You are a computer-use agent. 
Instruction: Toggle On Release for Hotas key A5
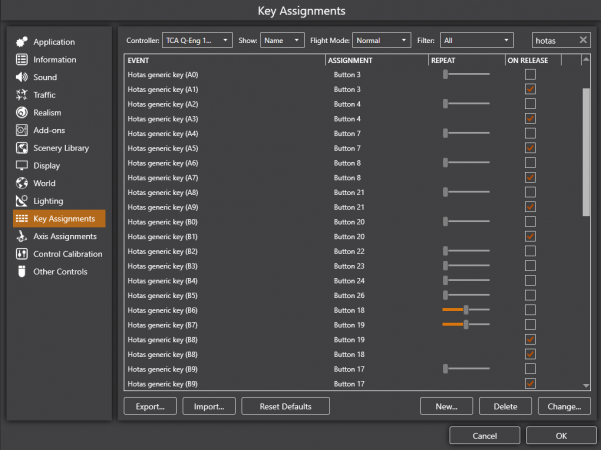tap(530, 148)
